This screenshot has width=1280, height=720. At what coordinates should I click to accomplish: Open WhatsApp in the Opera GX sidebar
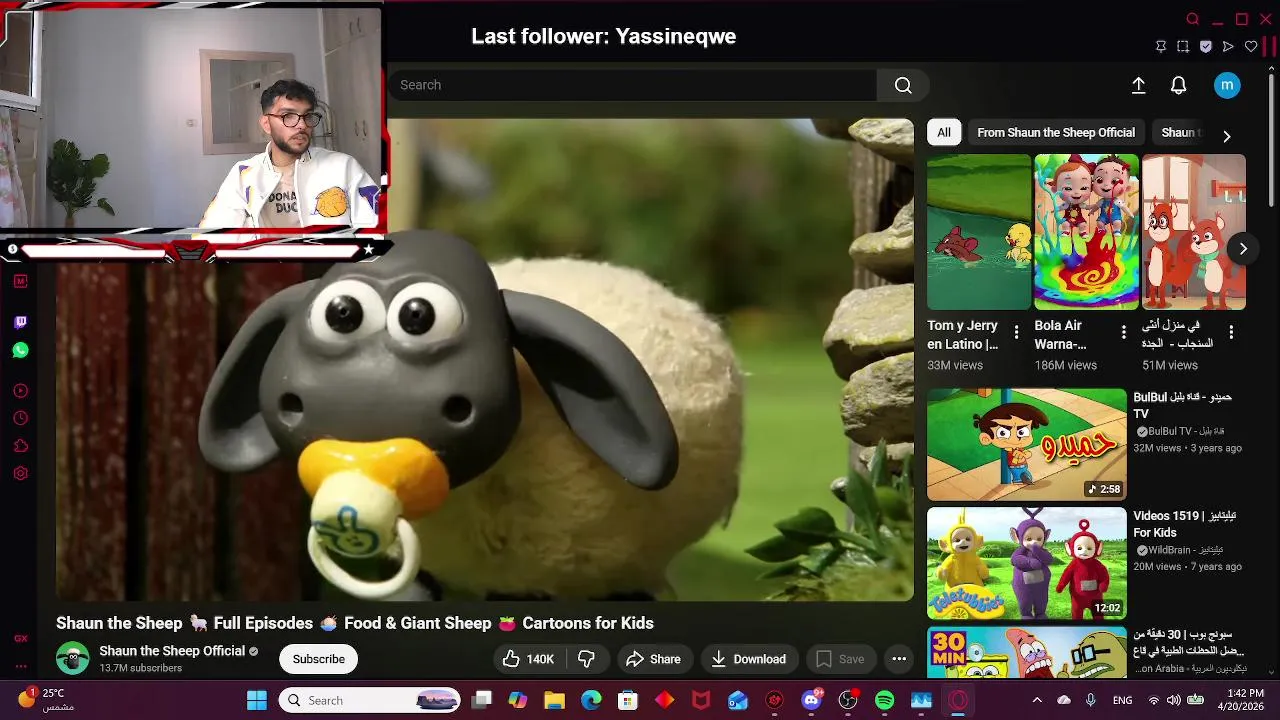(21, 350)
